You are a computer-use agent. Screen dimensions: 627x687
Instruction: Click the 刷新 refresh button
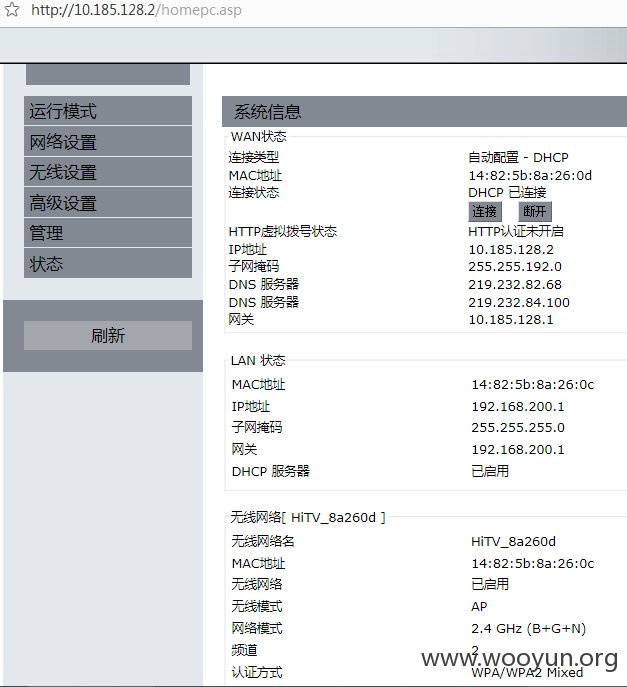(108, 336)
